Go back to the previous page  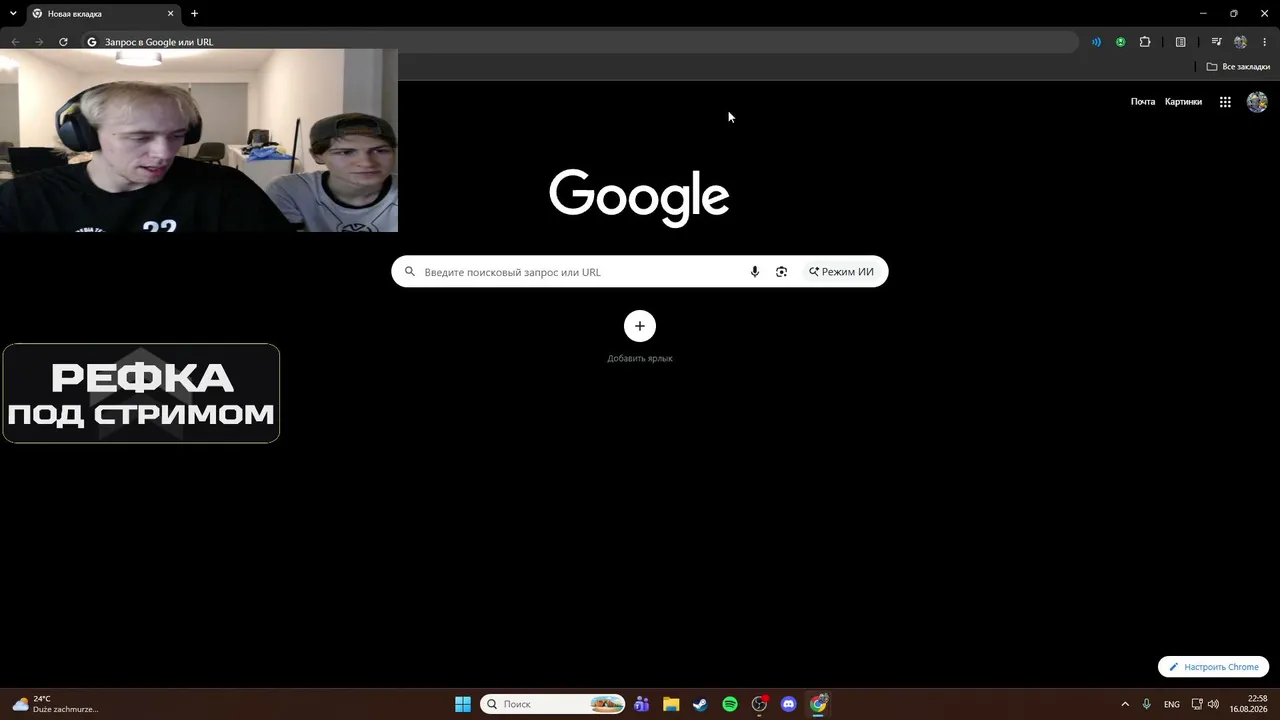15,42
